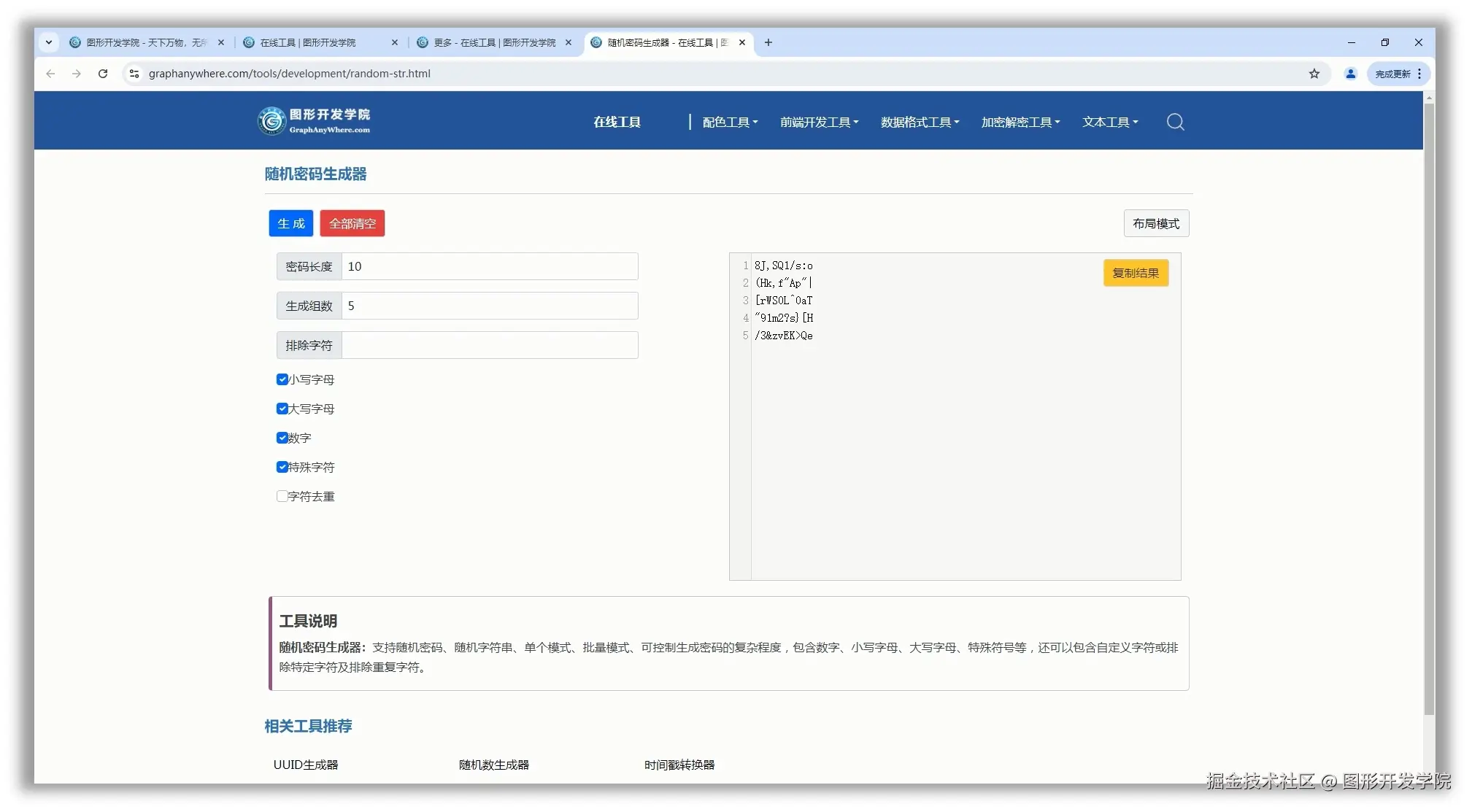Image resolution: width=1472 pixels, height=812 pixels.
Task: Open the tab search chevron at top-left
Action: [x=49, y=42]
